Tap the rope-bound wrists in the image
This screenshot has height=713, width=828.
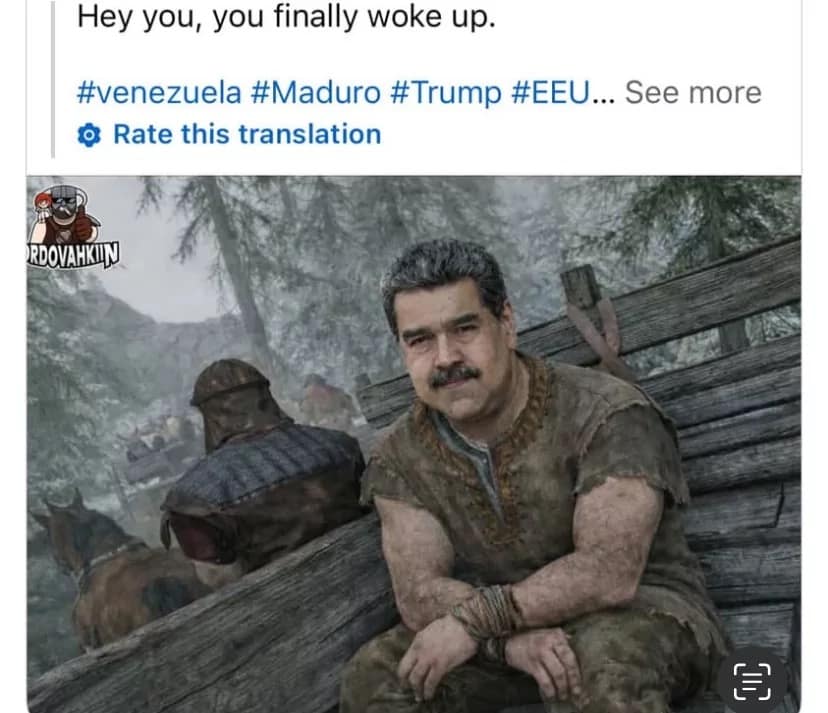[x=488, y=615]
